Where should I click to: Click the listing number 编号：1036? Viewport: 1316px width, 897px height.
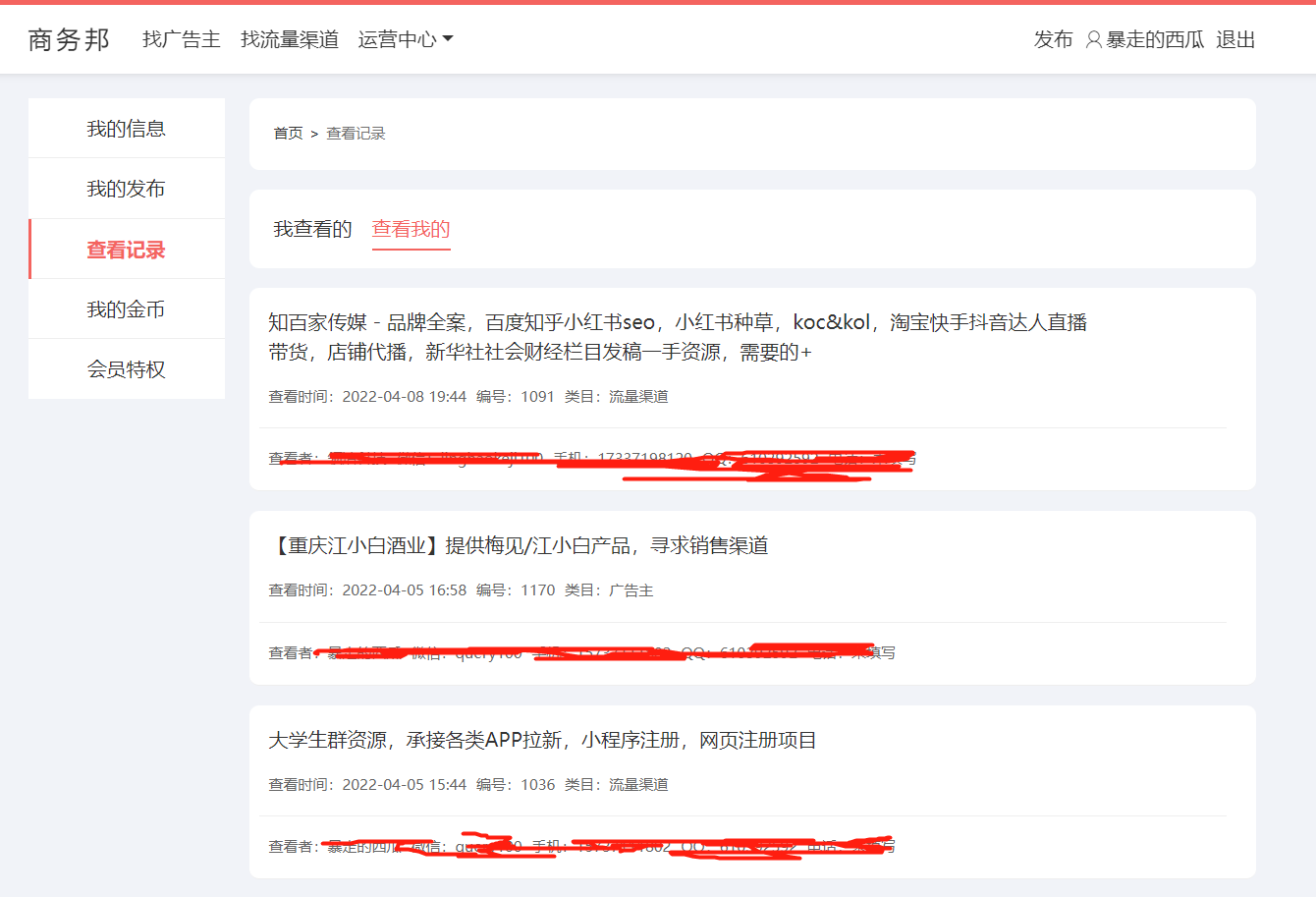[516, 785]
